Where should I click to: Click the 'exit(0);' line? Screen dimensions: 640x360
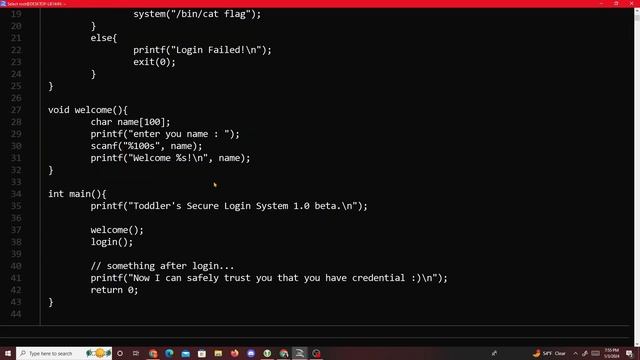click(x=154, y=62)
